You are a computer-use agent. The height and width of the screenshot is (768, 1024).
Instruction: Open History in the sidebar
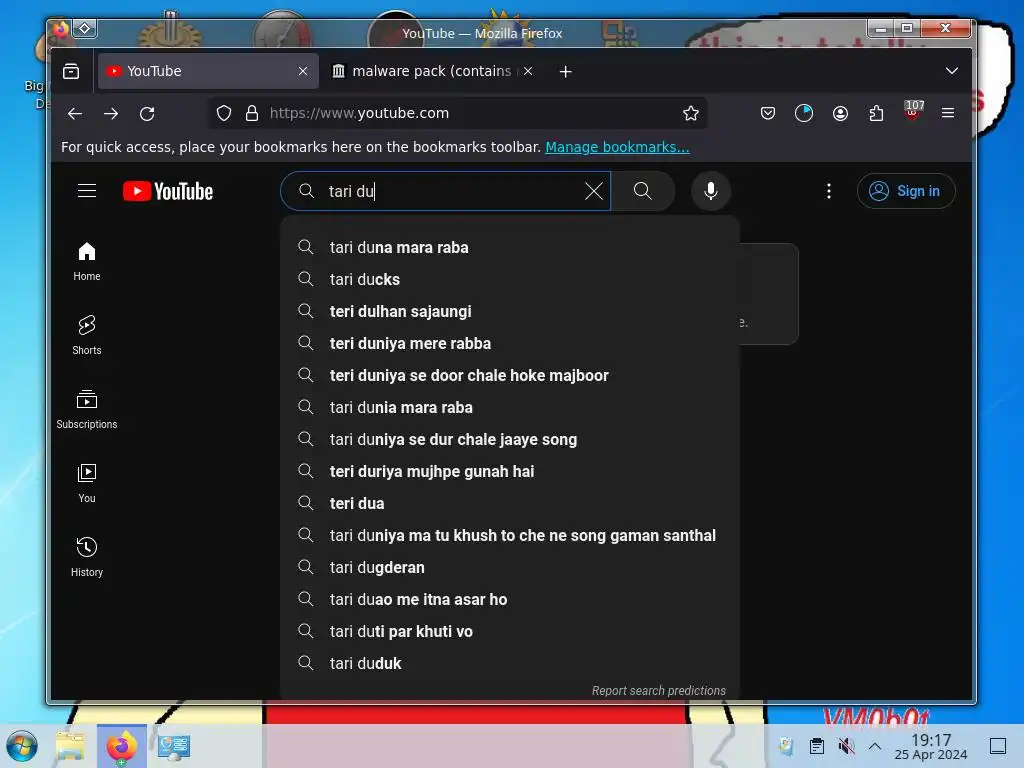point(87,557)
